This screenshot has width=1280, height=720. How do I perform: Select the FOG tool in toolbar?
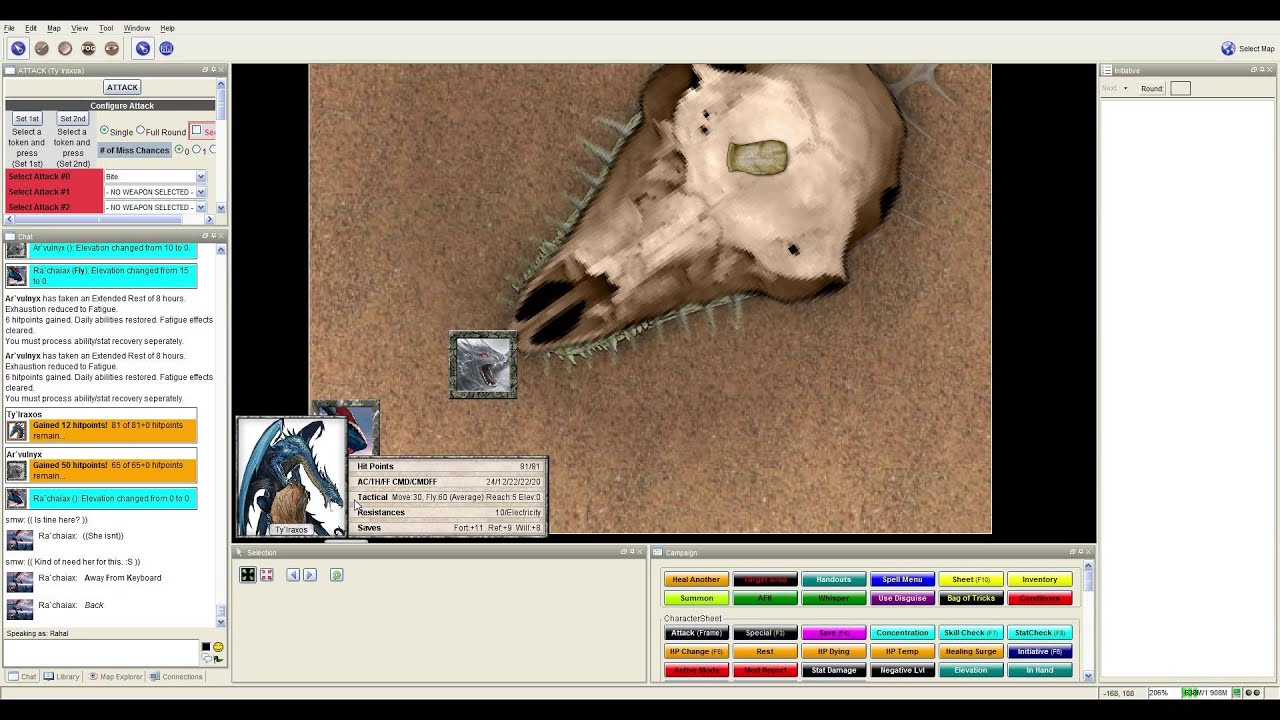coord(88,48)
